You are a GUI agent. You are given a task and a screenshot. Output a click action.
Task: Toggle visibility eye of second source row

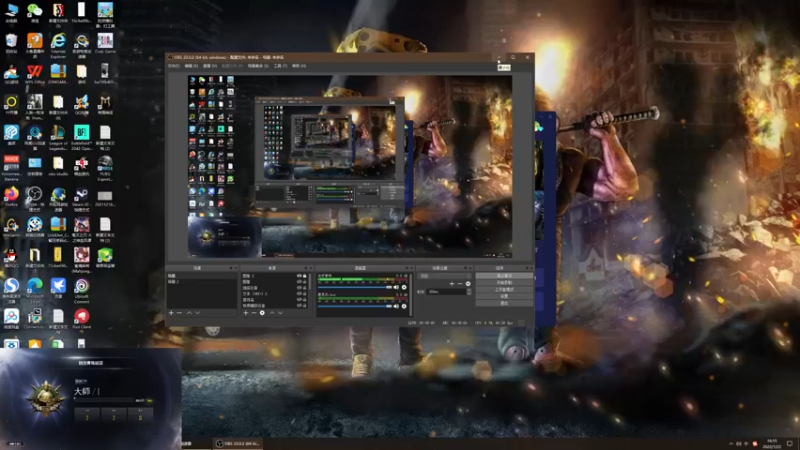299,282
